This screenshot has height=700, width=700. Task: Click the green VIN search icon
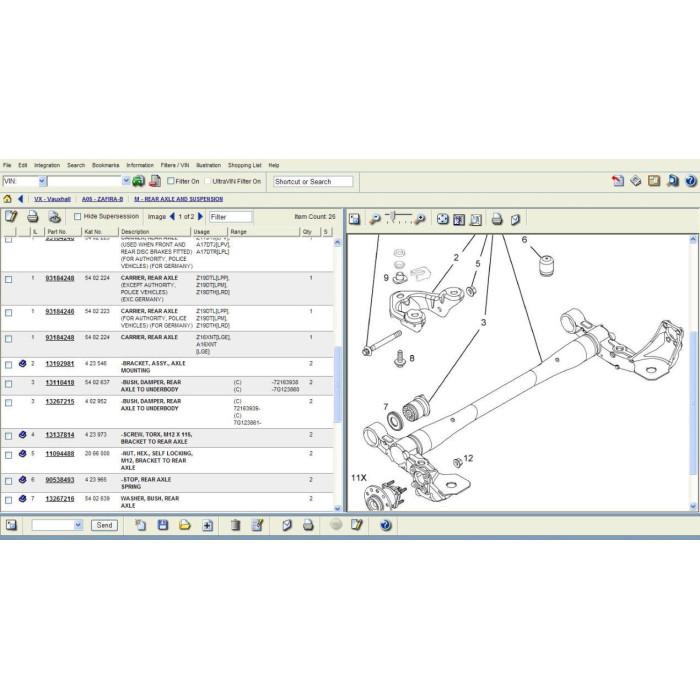click(138, 181)
